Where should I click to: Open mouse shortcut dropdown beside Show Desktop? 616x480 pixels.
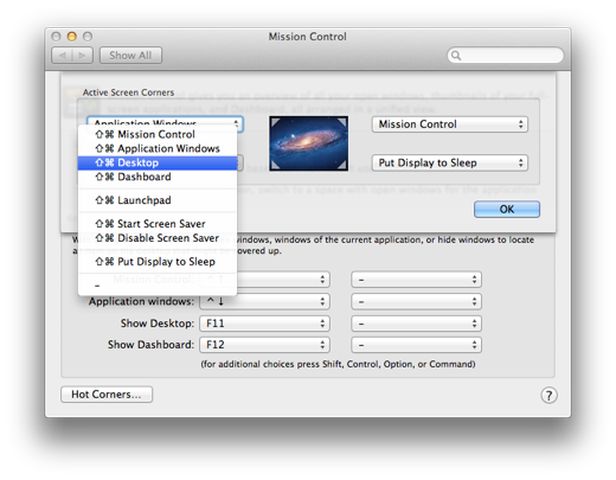pos(416,323)
